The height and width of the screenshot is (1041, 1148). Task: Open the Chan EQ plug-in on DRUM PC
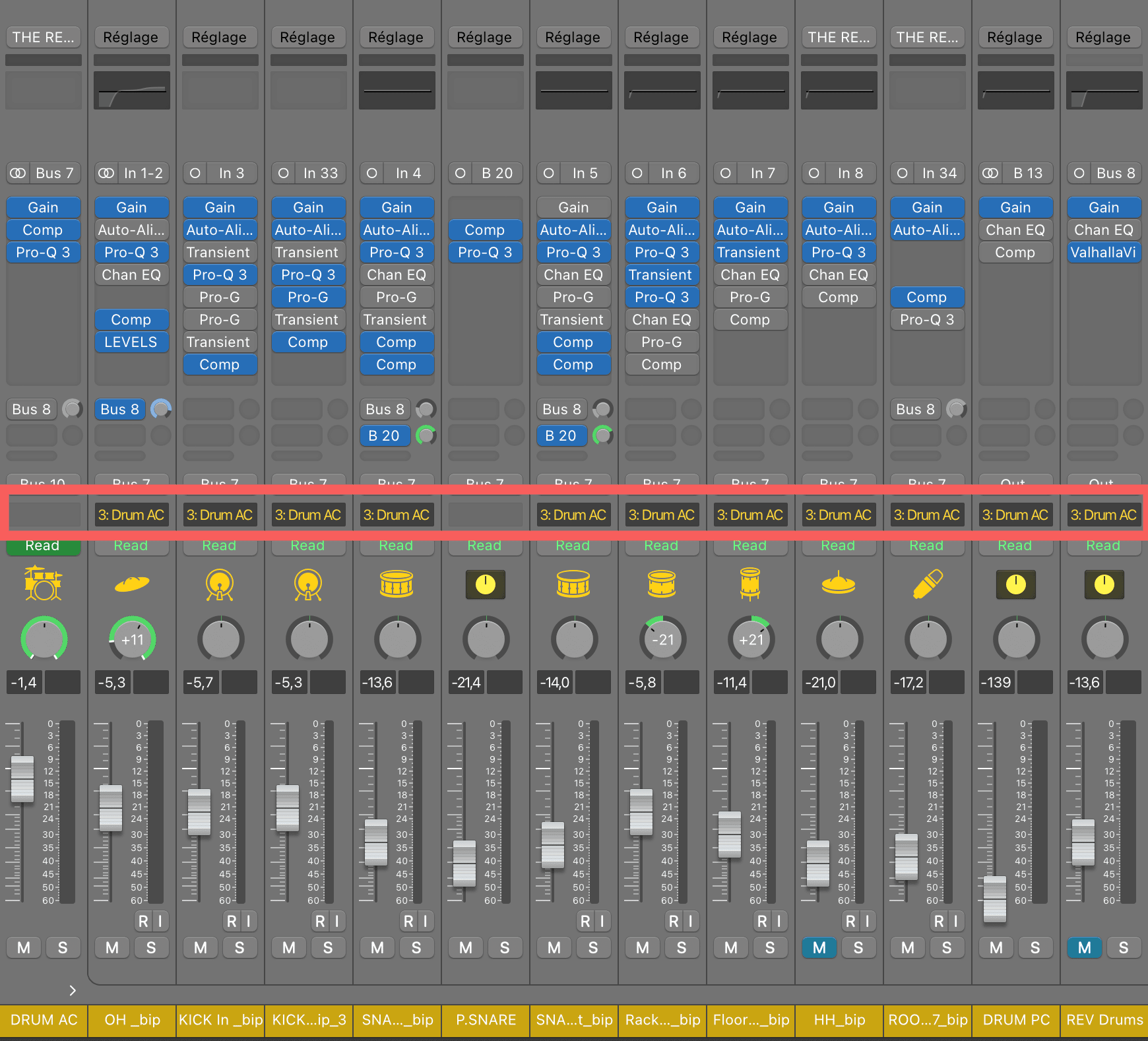(1016, 230)
